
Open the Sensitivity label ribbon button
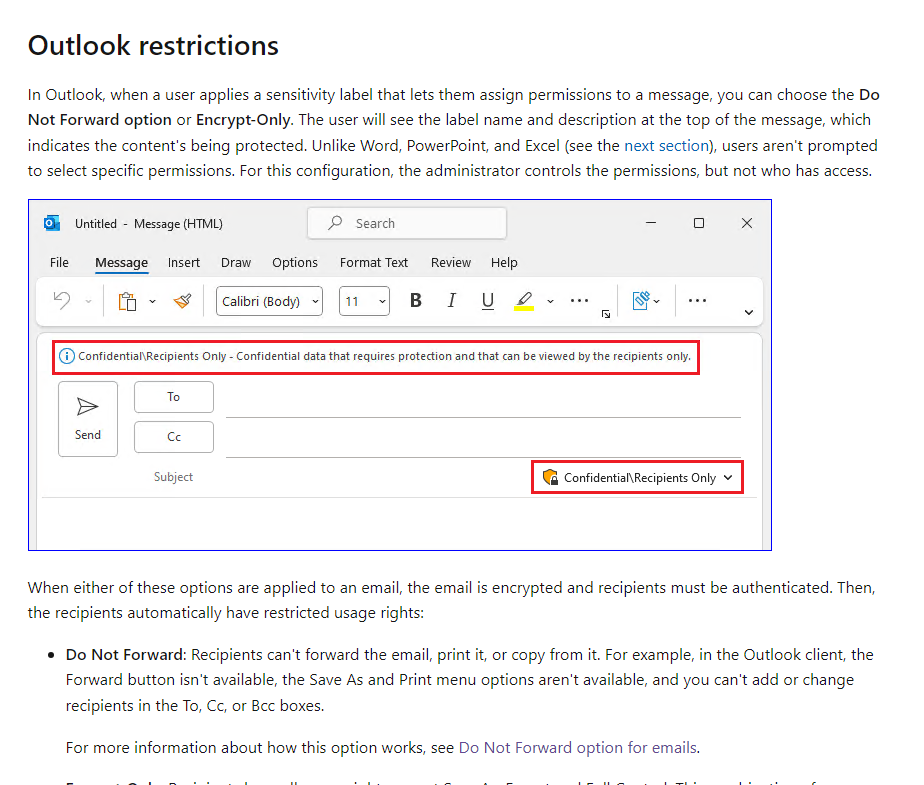coord(646,301)
